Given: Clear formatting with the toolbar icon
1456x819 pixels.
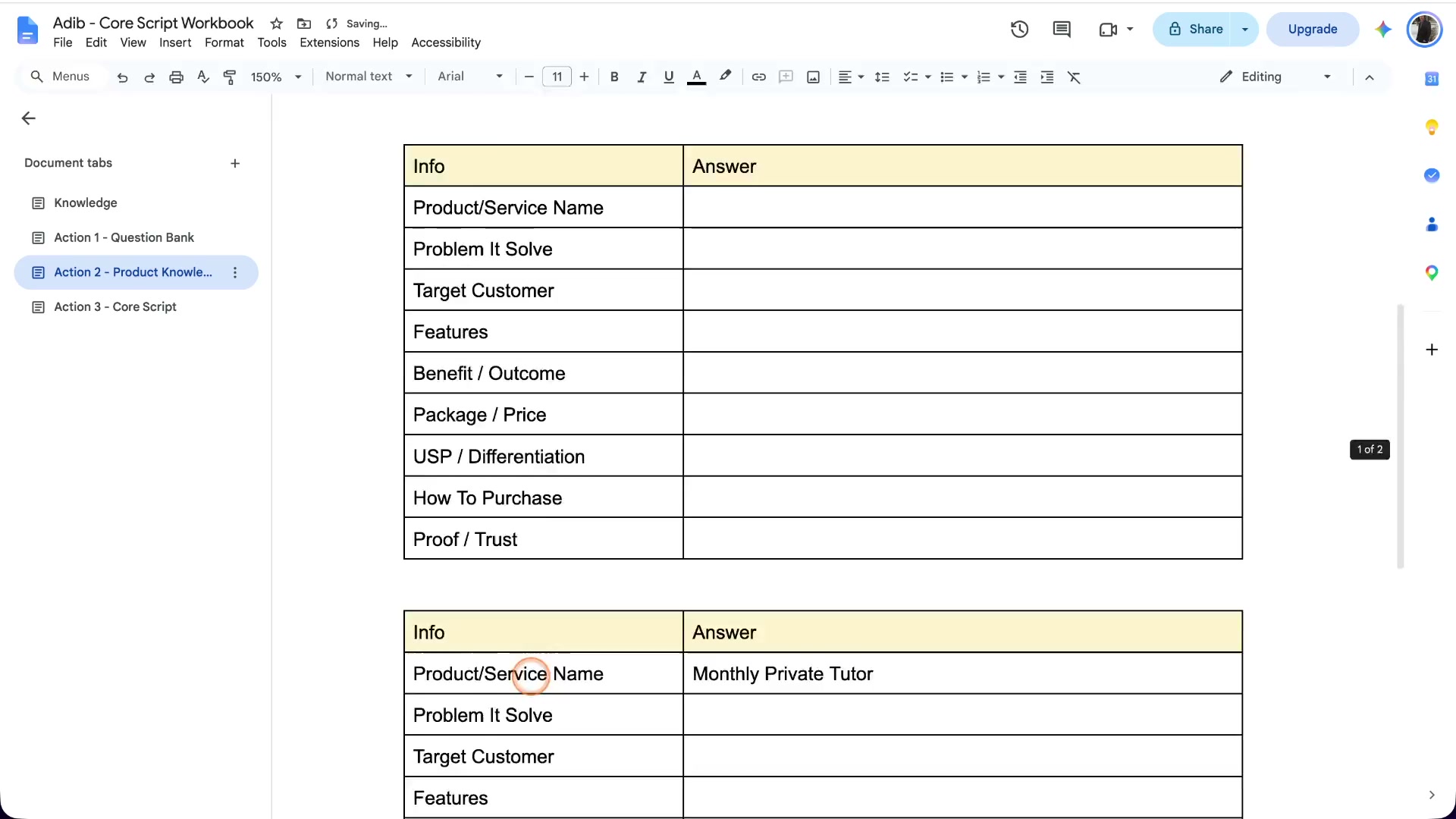Looking at the screenshot, I should coord(1074,77).
